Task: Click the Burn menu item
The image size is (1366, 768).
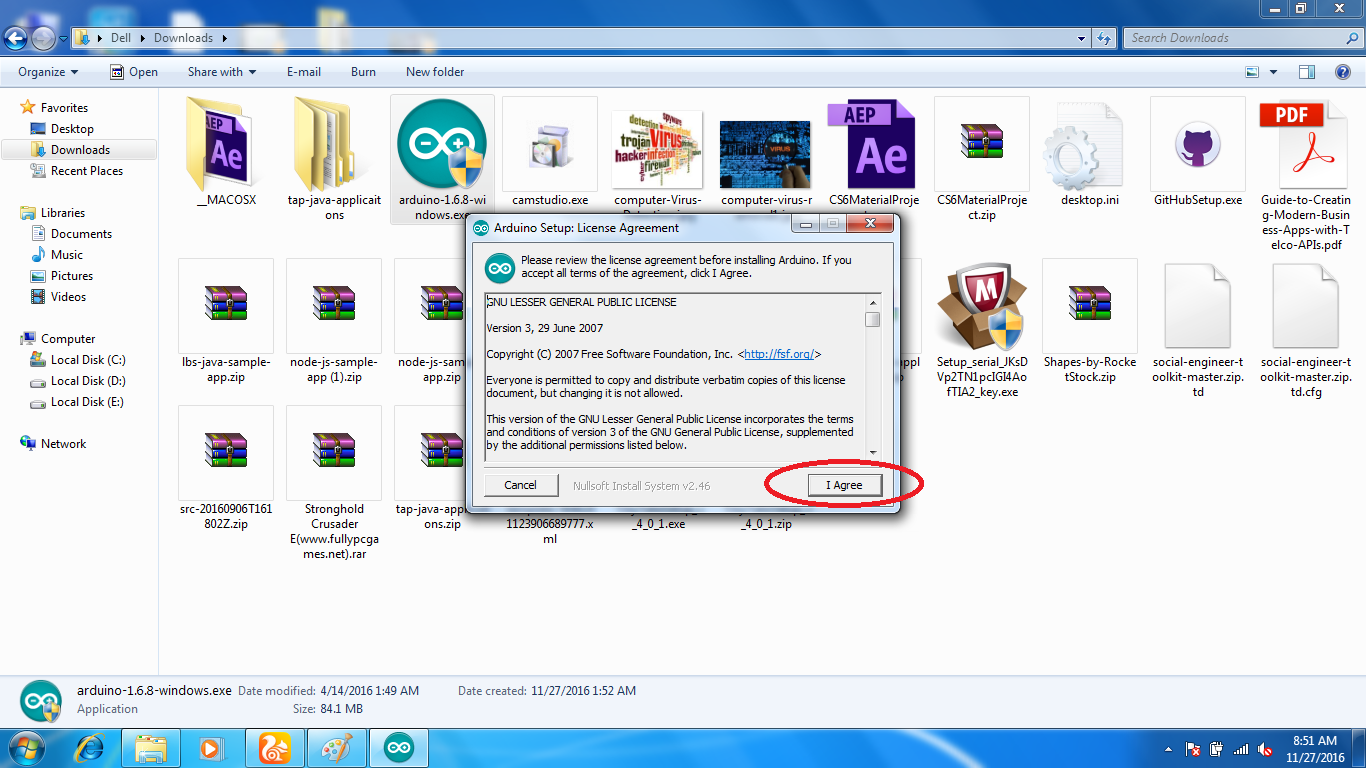Action: 363,71
